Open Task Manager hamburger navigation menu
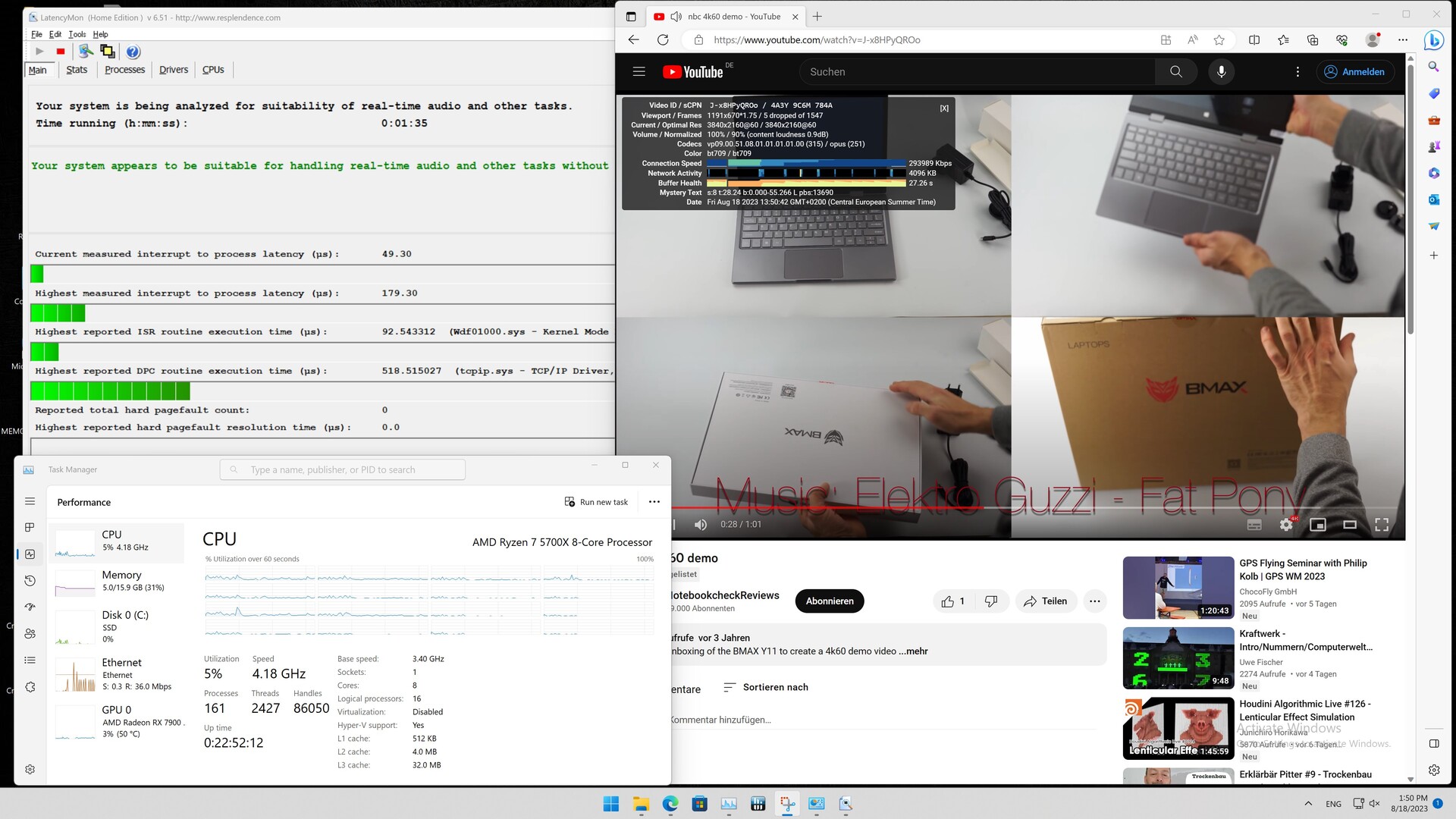This screenshot has width=1456, height=819. [30, 501]
